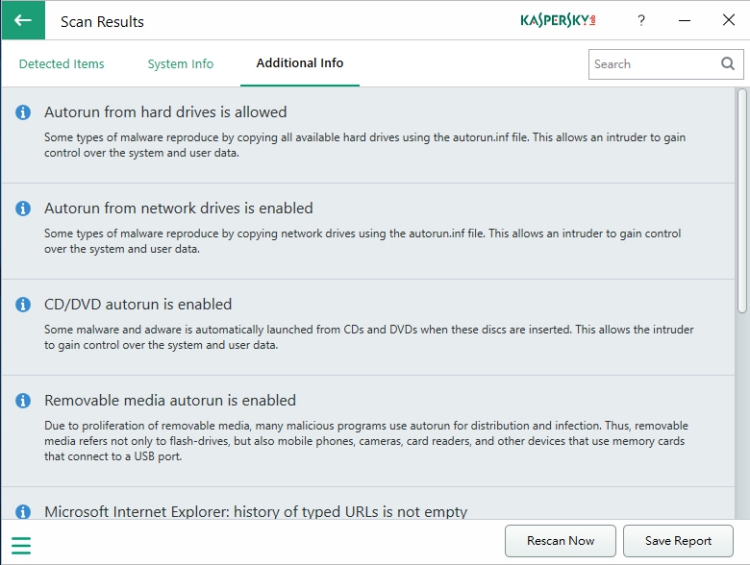The height and width of the screenshot is (565, 750).
Task: Click info icon beside Internet Explorer entry
Action: coord(23,513)
